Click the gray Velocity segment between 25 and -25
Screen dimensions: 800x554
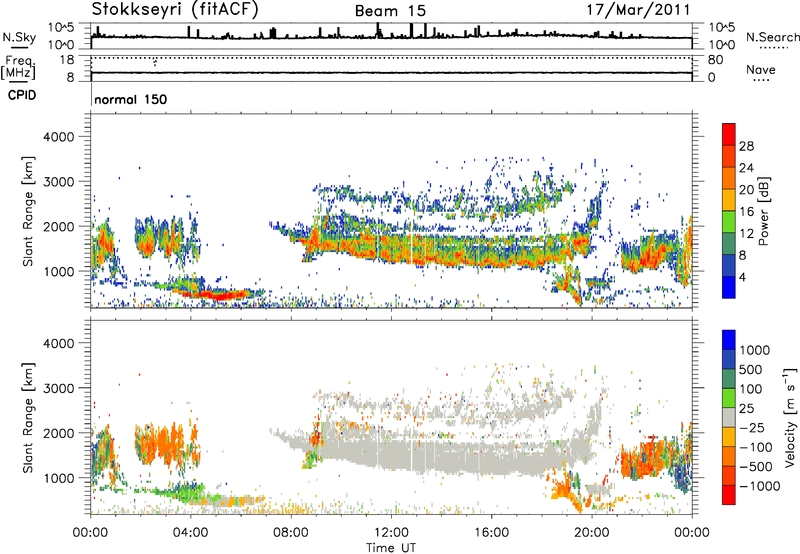(729, 417)
